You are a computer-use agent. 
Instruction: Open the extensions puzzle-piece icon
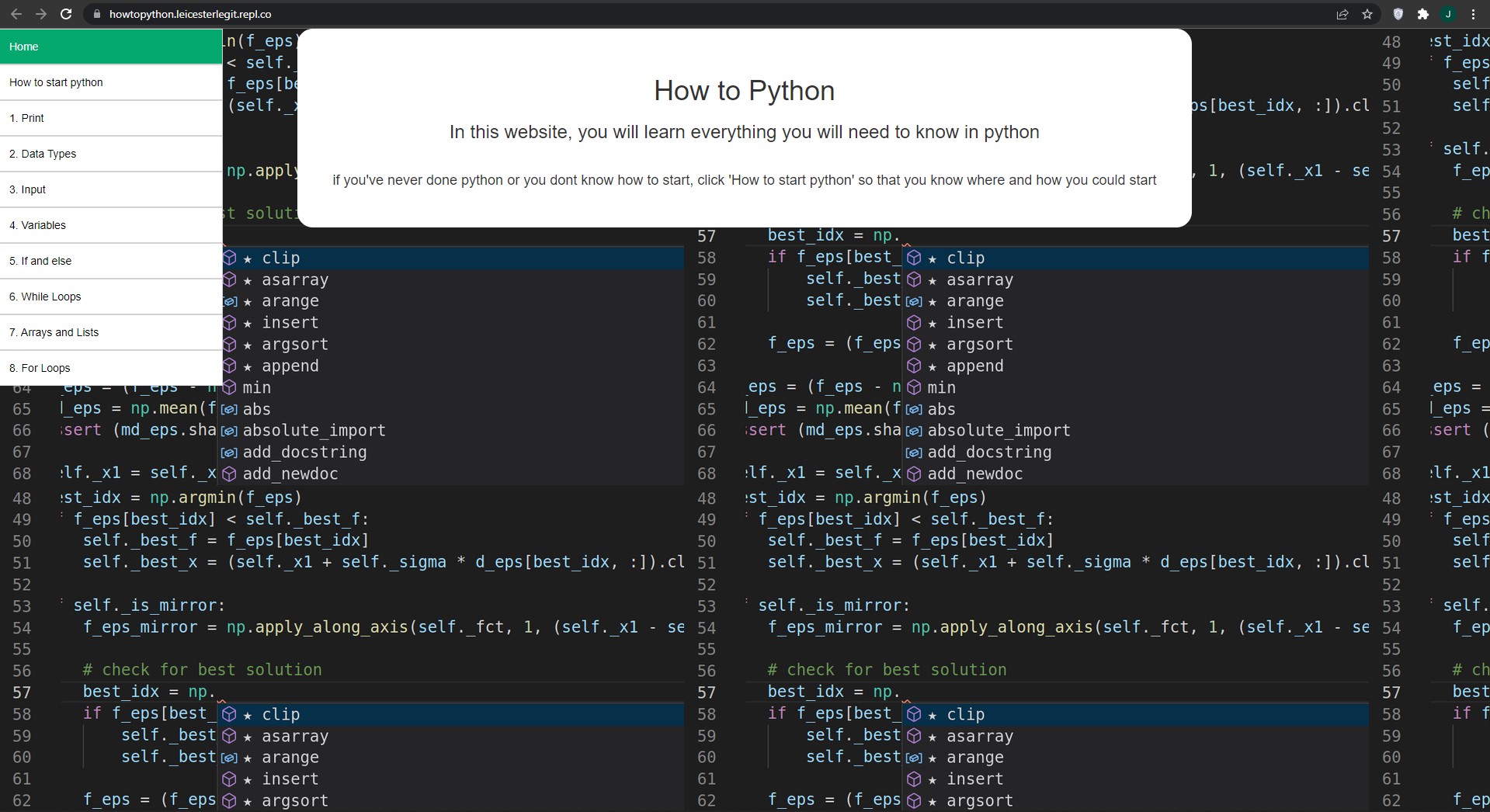point(1424,14)
